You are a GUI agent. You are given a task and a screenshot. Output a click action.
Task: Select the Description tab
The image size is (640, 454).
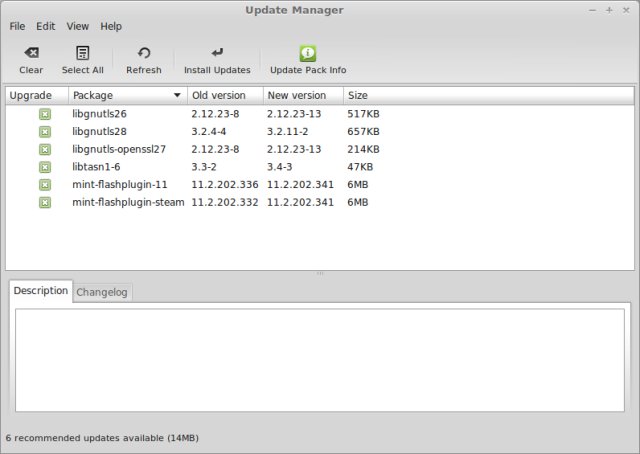[40, 291]
